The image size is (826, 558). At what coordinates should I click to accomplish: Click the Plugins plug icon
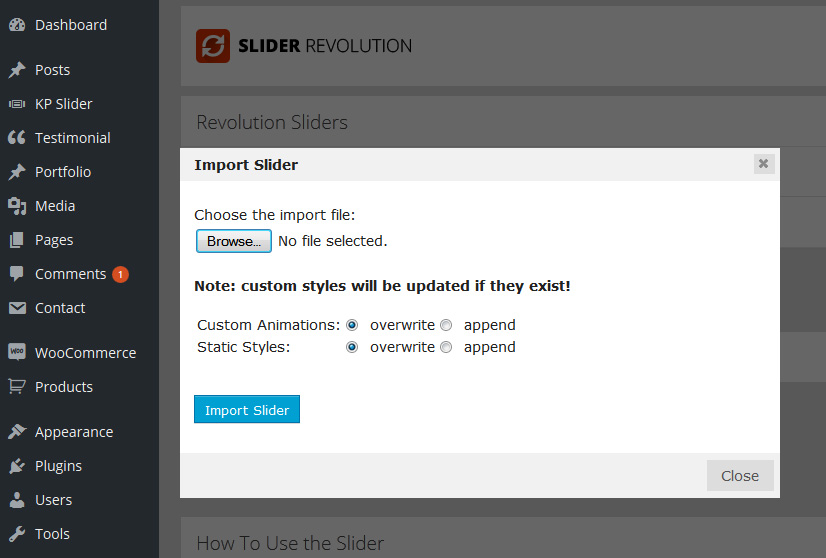click(17, 466)
